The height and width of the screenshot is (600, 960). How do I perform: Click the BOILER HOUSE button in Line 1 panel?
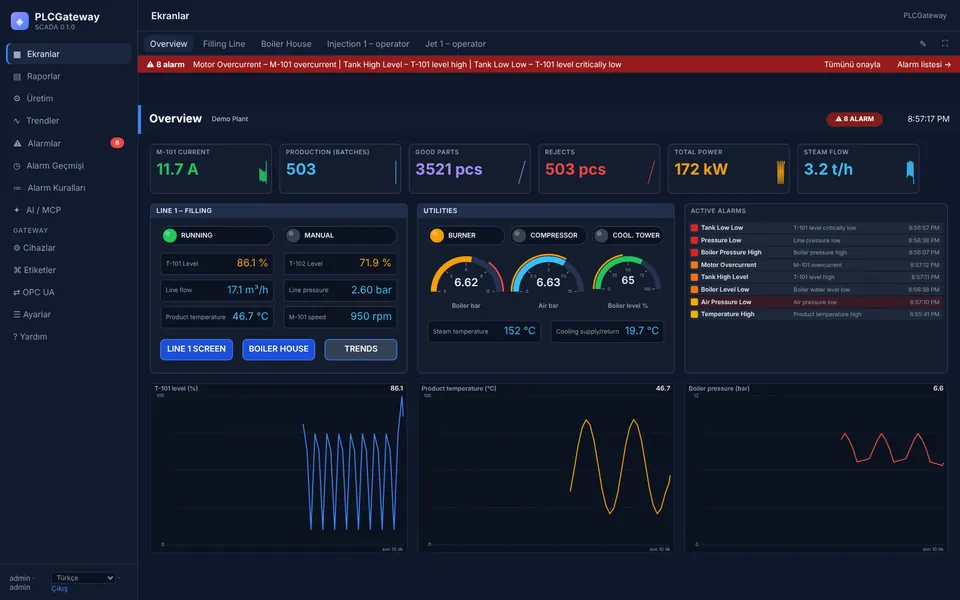(279, 349)
